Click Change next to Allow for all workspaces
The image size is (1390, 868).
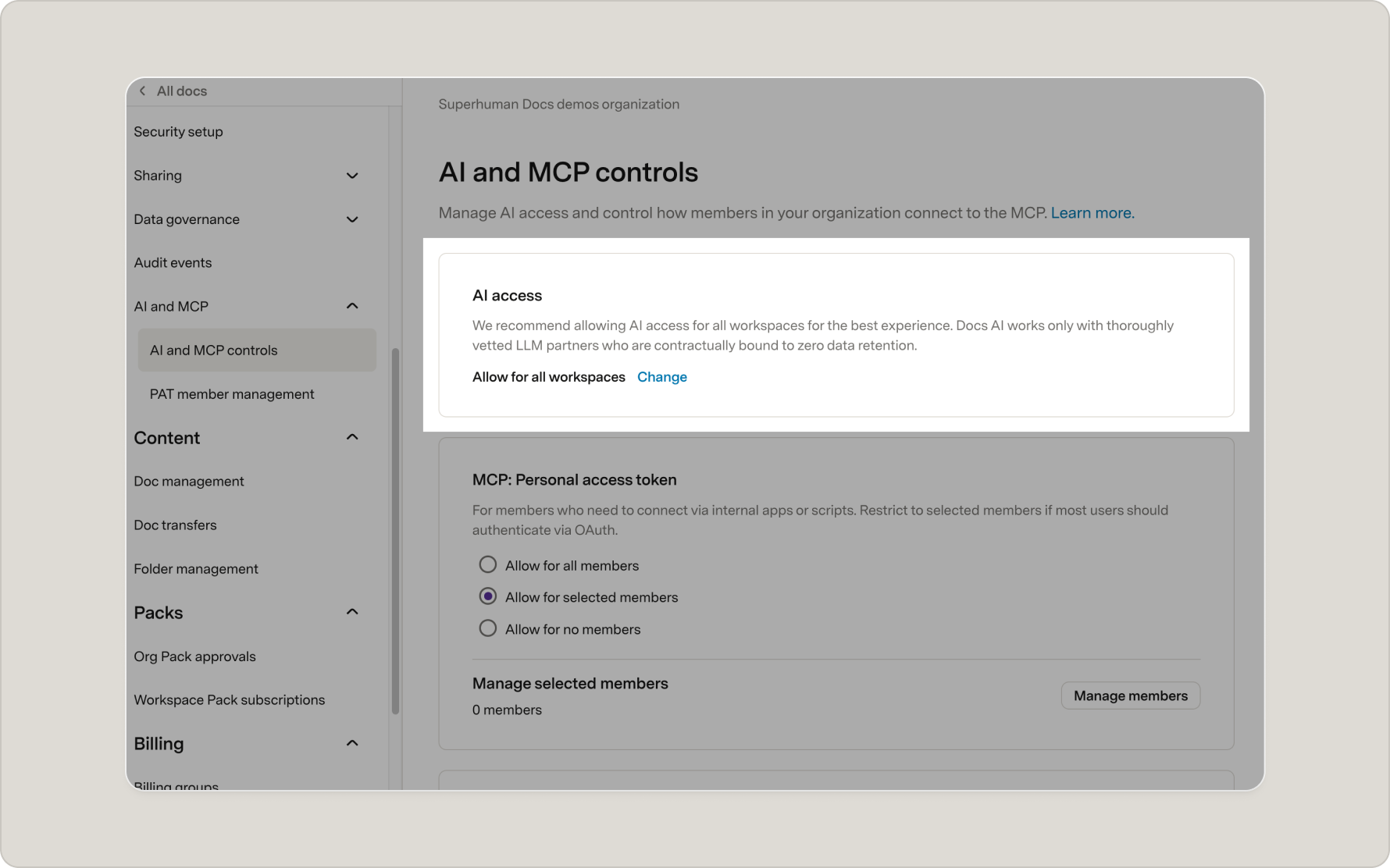click(x=662, y=377)
